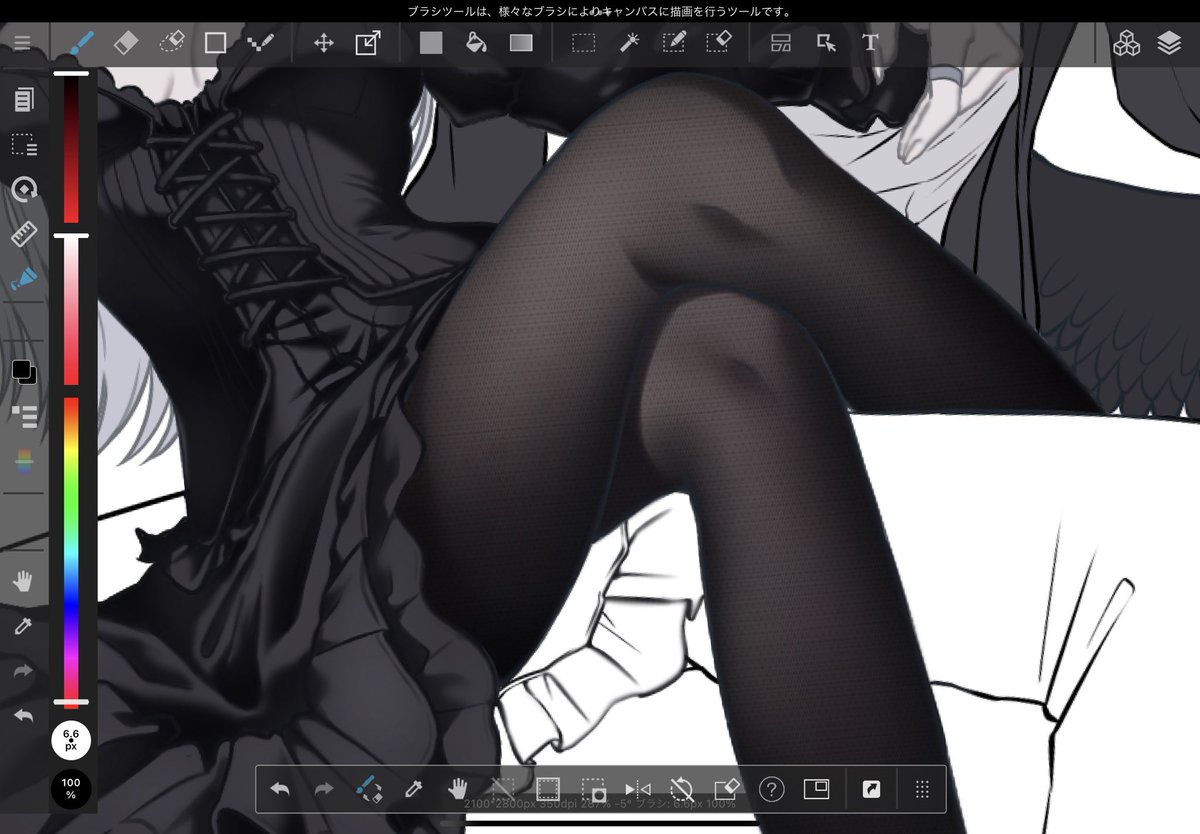Select the Move tool with four arrows

coord(324,43)
